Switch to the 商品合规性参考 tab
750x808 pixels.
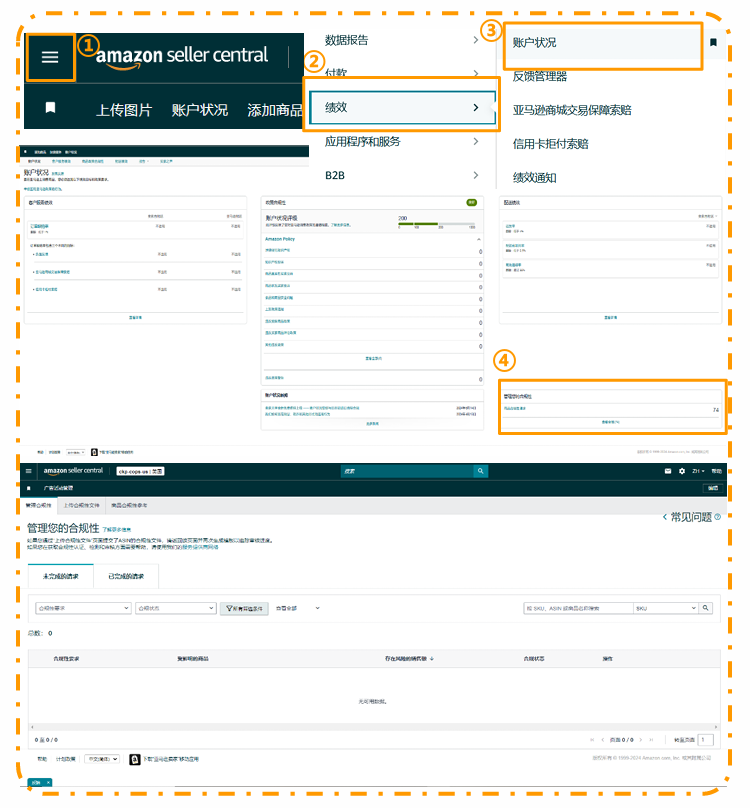click(129, 506)
